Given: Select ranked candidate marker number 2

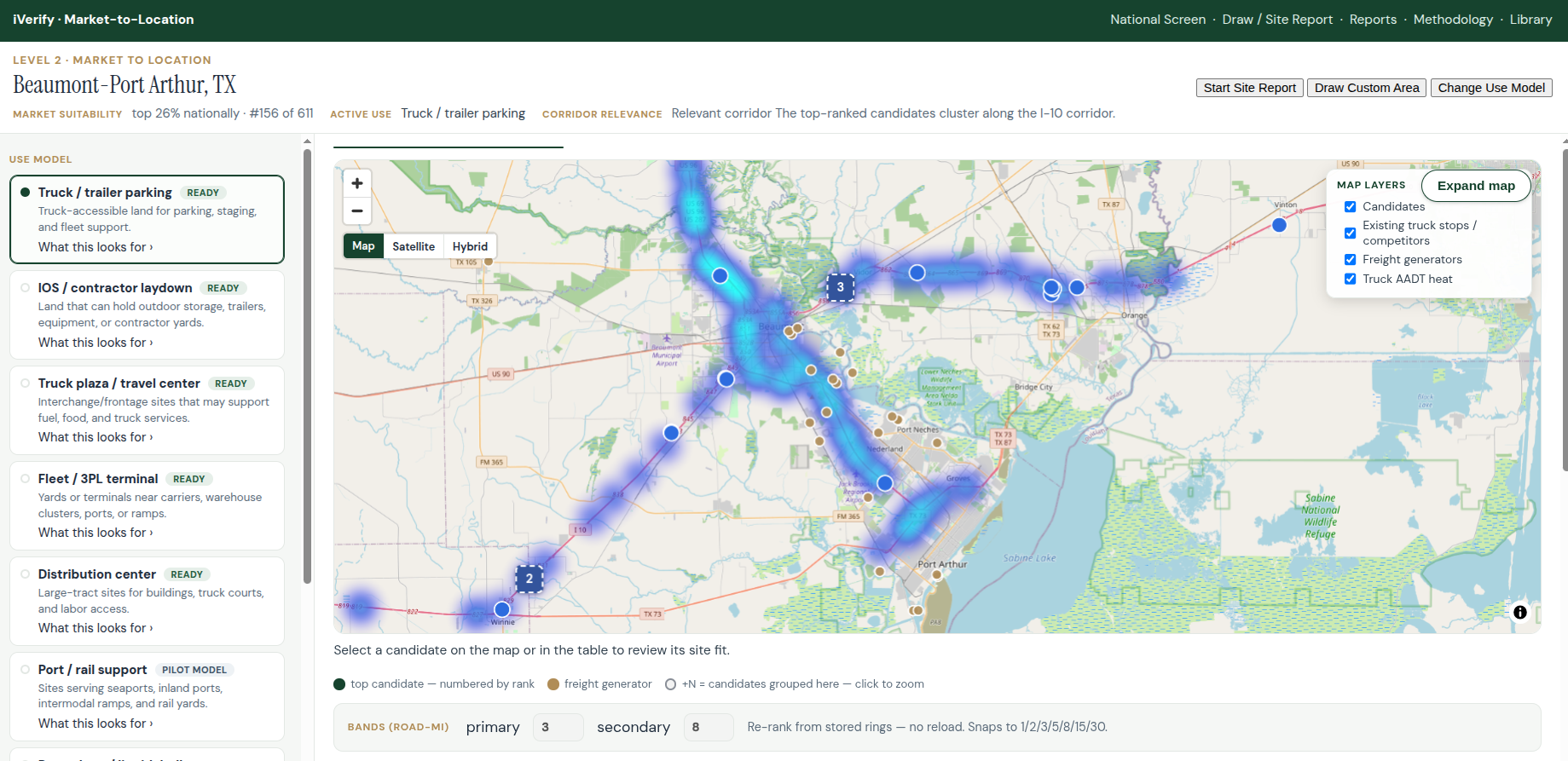Looking at the screenshot, I should point(529,579).
